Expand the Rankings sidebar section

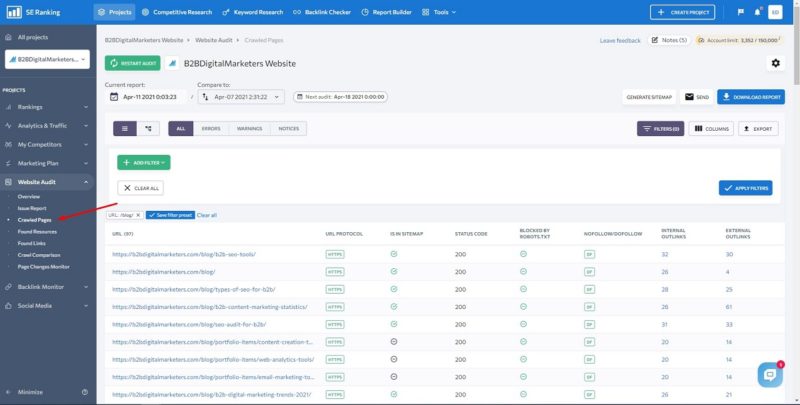click(x=47, y=107)
